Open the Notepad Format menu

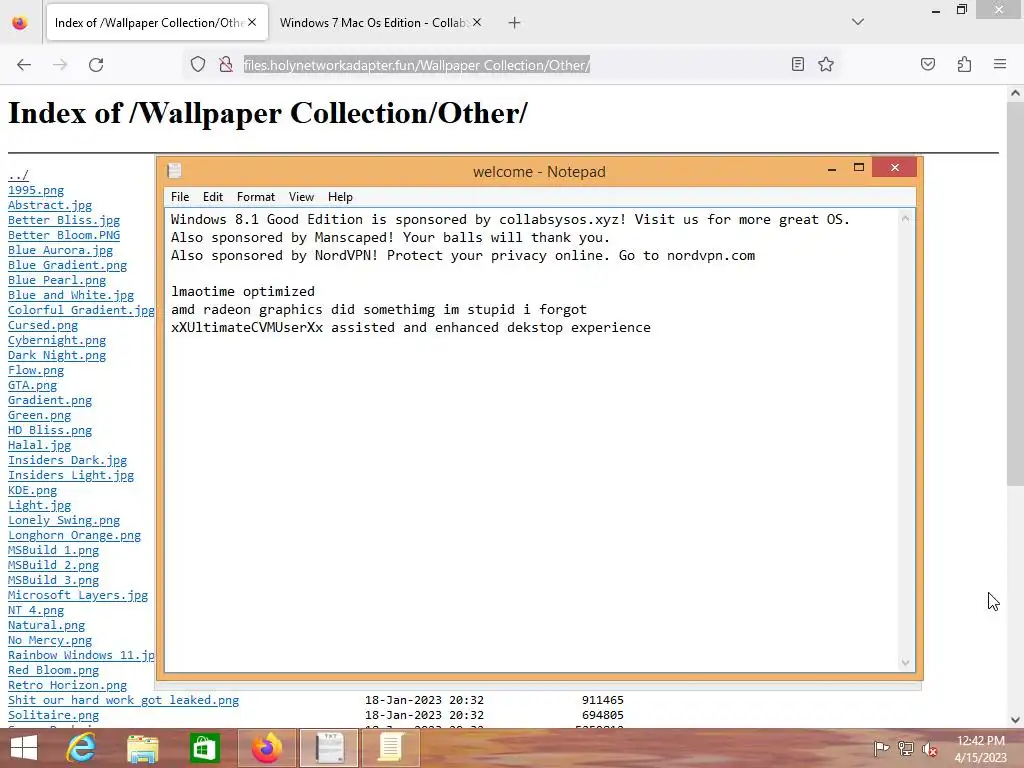255,197
